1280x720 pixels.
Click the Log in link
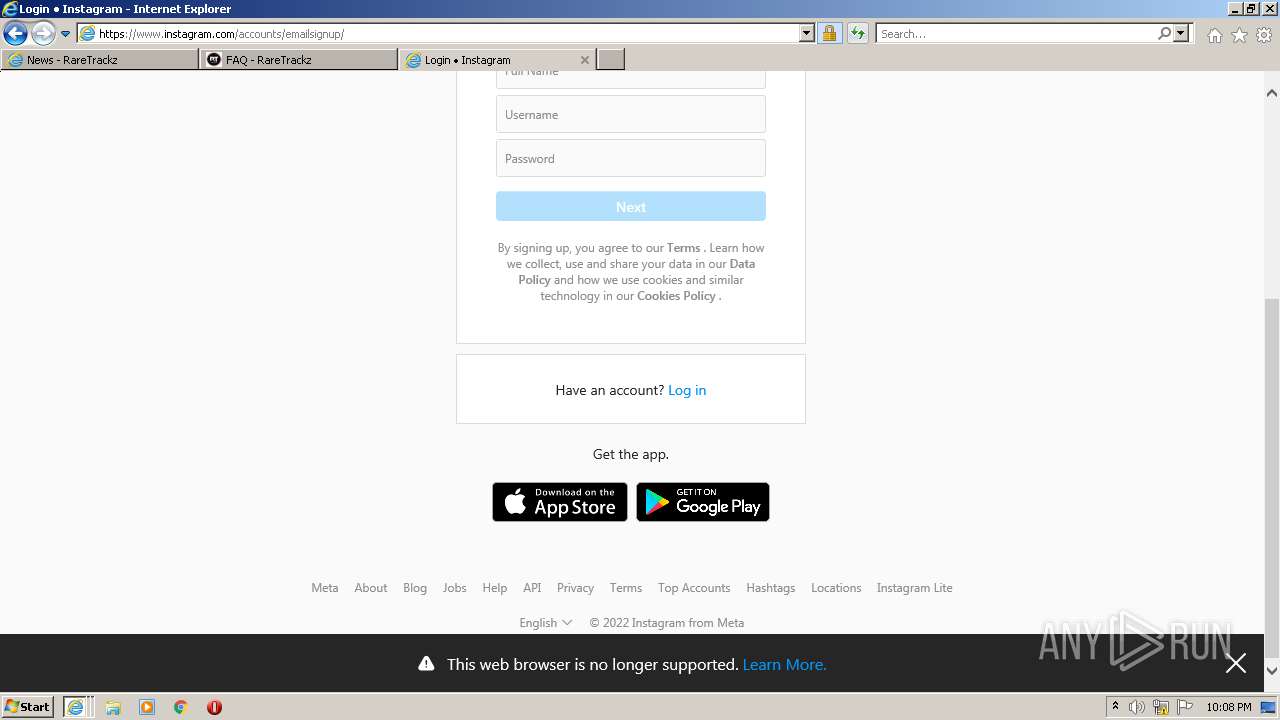687,390
